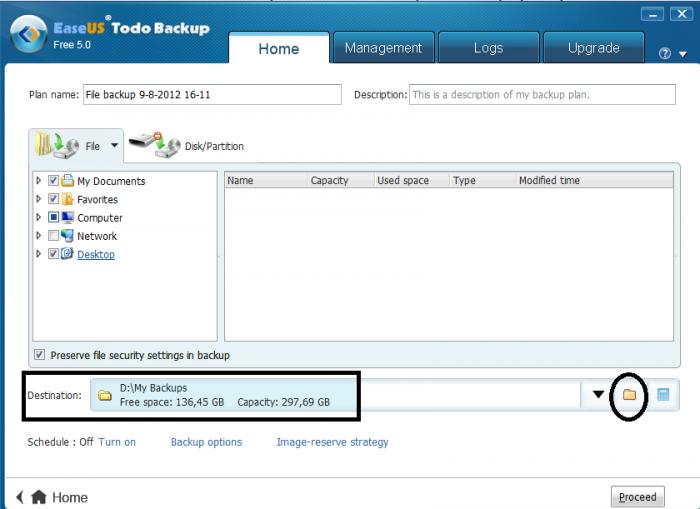Click the My Documents folder icon
This screenshot has height=509, width=700.
click(x=67, y=180)
